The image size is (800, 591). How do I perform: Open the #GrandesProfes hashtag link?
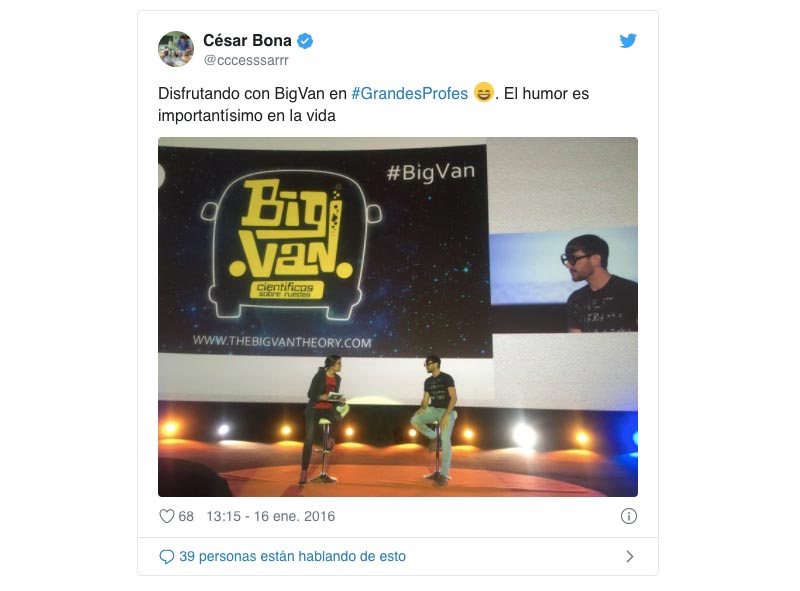pyautogui.click(x=410, y=93)
